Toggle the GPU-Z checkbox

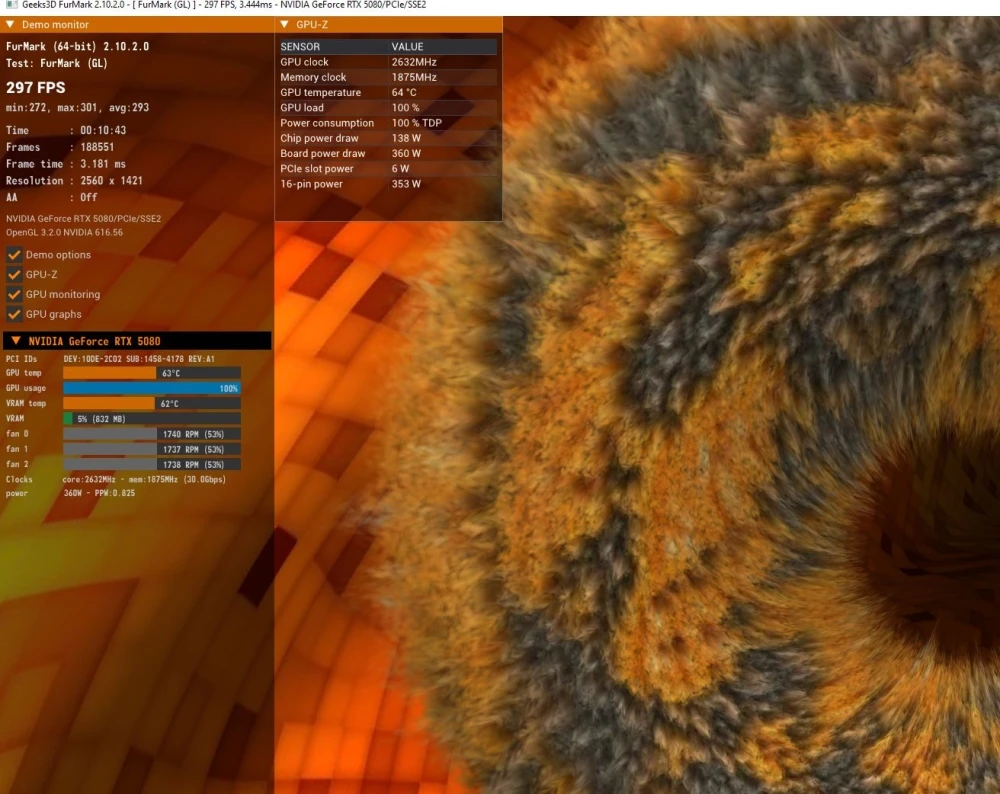pyautogui.click(x=14, y=274)
